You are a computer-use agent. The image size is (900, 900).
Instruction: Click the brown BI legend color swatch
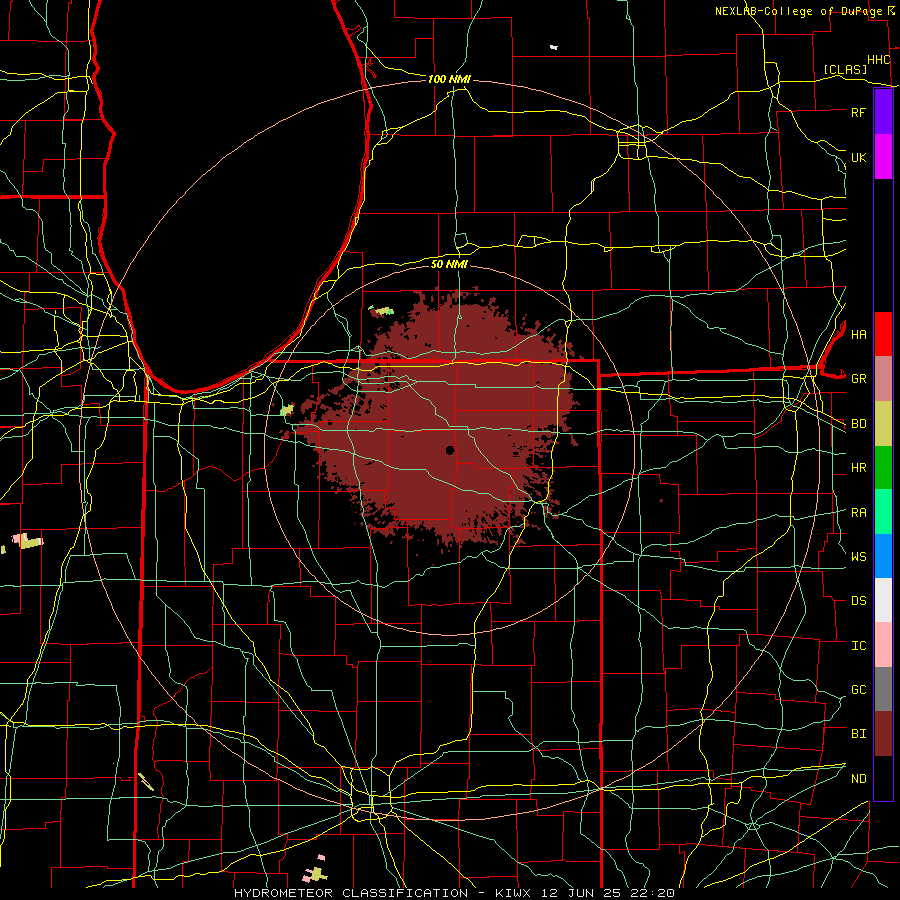pos(883,734)
